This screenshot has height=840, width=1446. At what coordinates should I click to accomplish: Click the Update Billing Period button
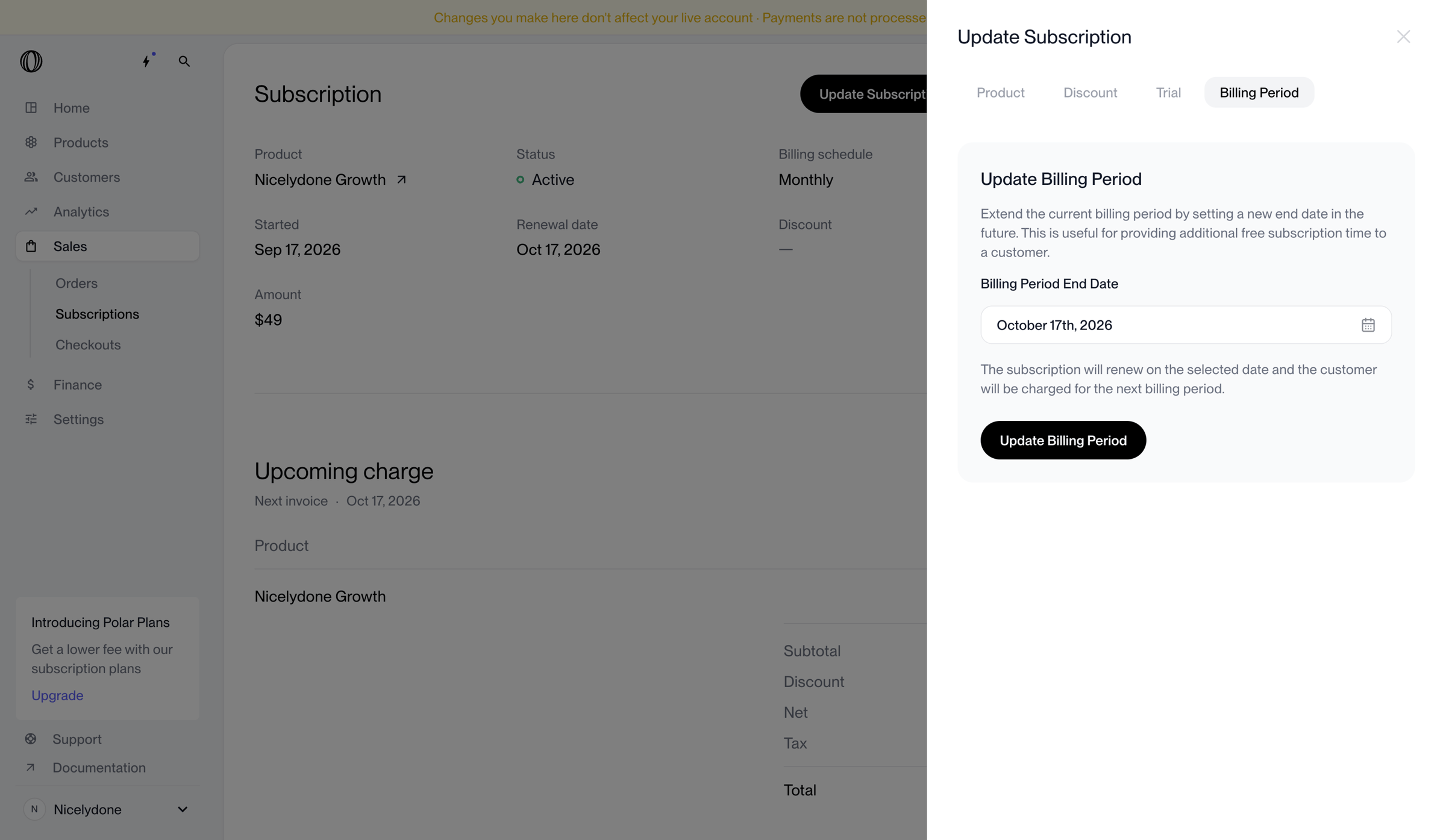tap(1063, 440)
